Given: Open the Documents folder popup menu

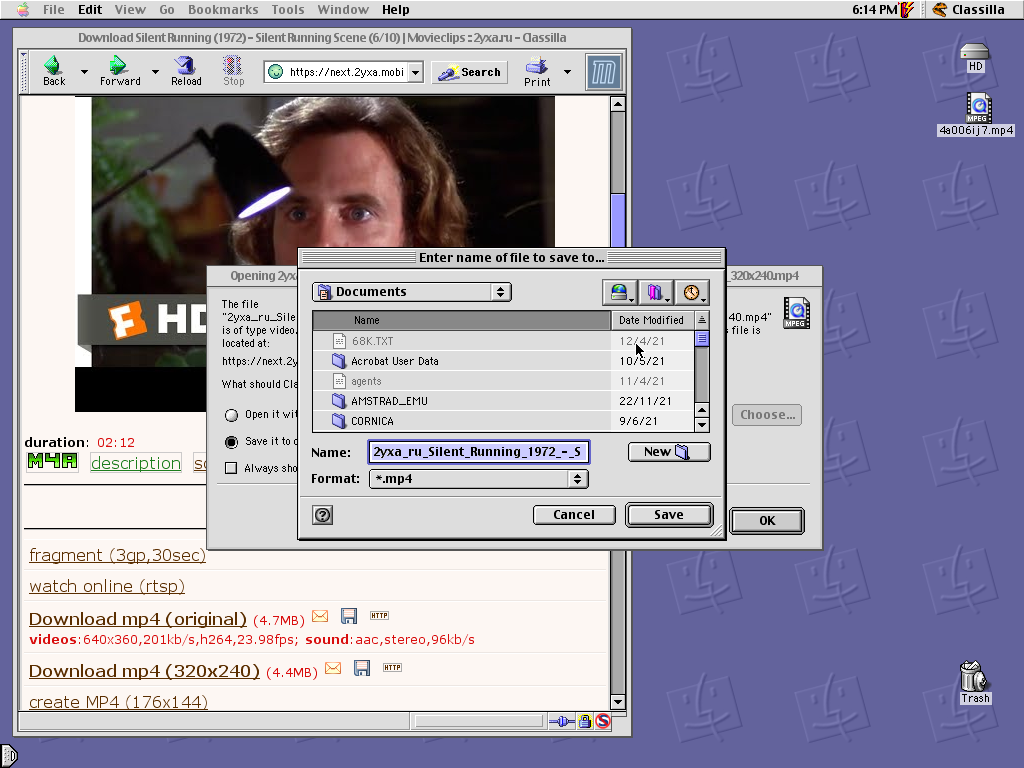Looking at the screenshot, I should 411,292.
